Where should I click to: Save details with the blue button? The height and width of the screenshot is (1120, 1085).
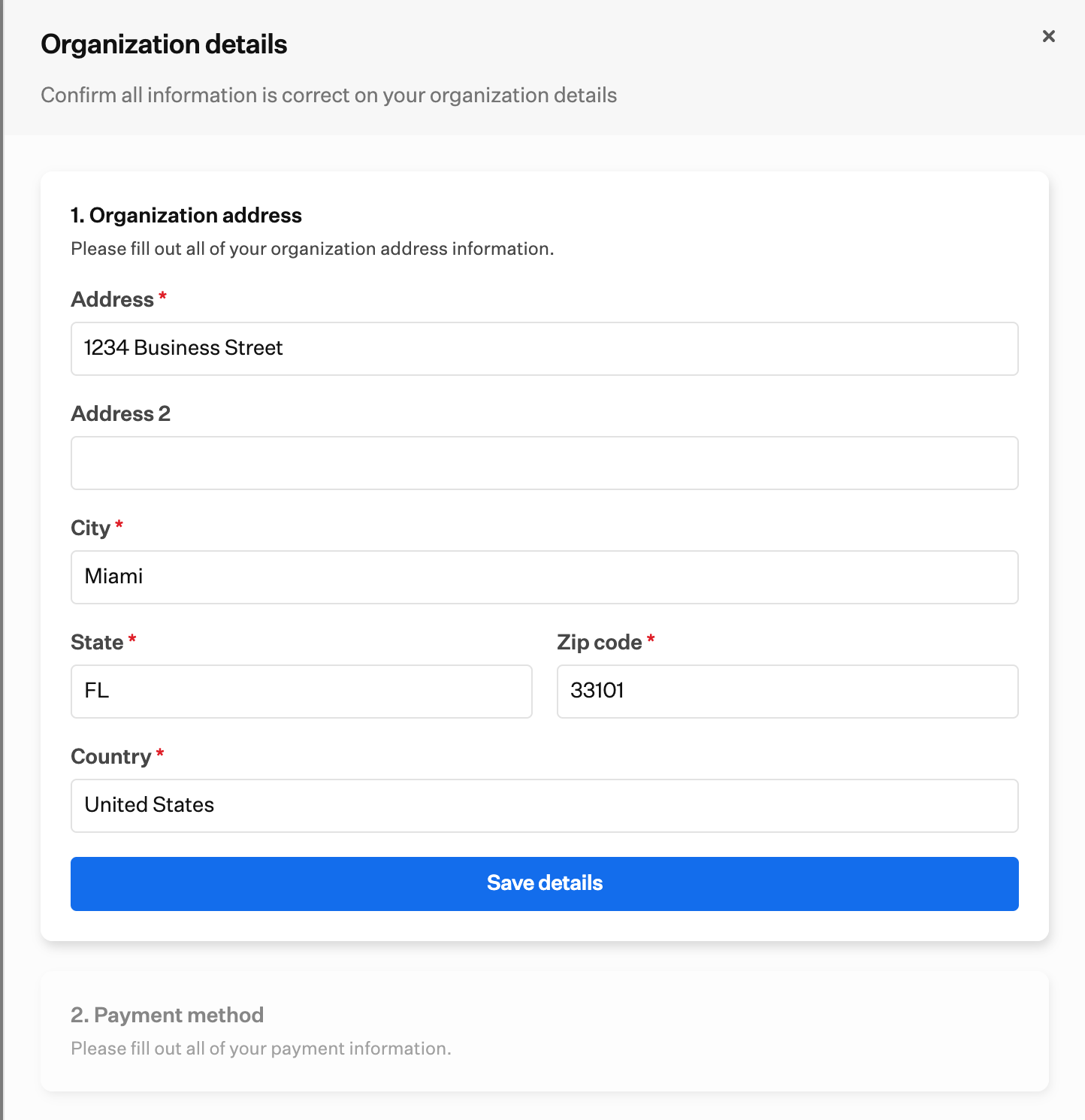pos(545,884)
